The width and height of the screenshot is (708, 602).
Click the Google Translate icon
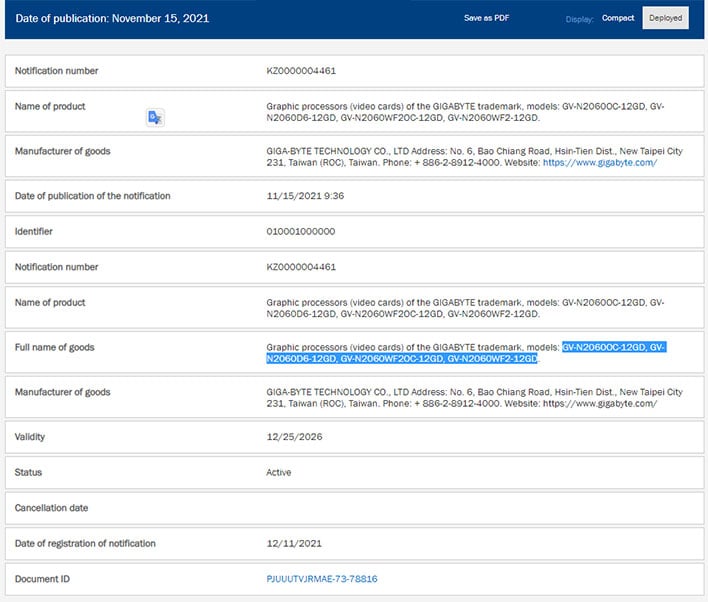click(155, 117)
